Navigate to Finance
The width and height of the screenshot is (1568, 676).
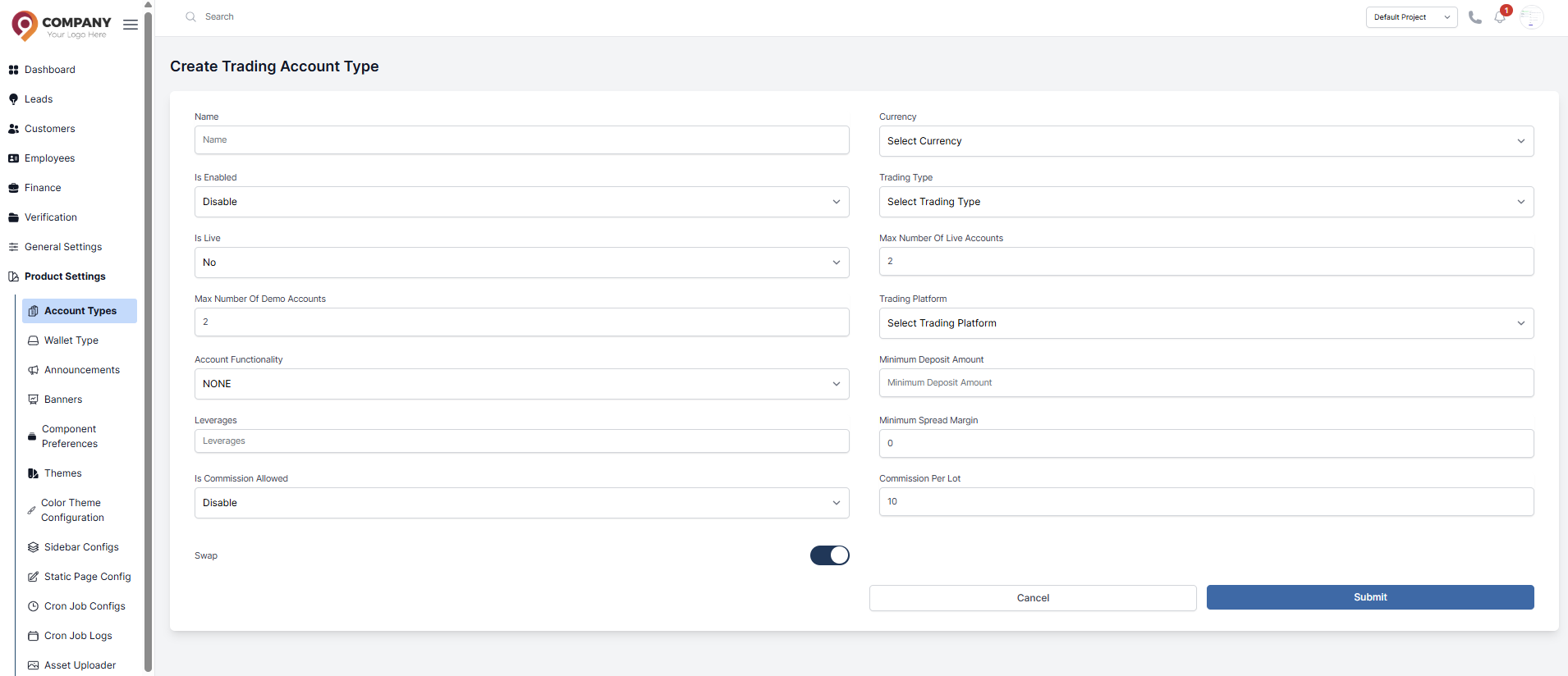(43, 188)
